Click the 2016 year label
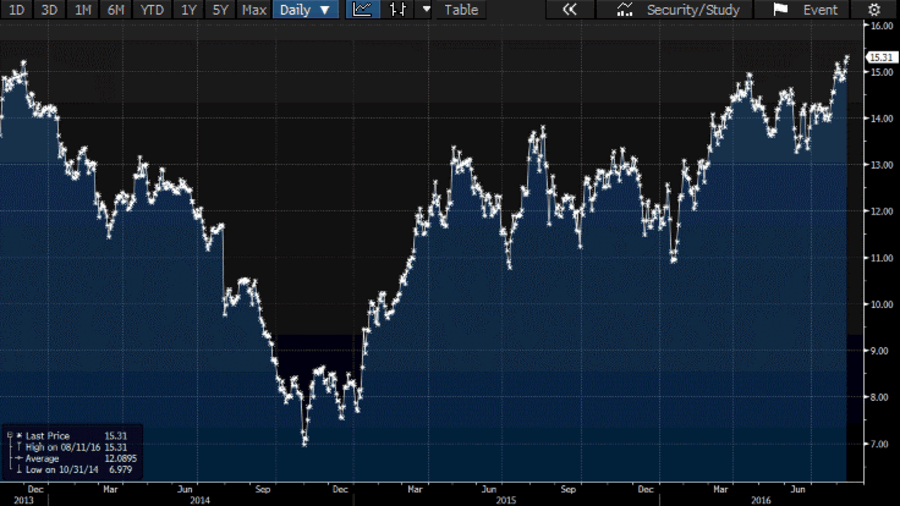900x506 pixels. click(761, 500)
